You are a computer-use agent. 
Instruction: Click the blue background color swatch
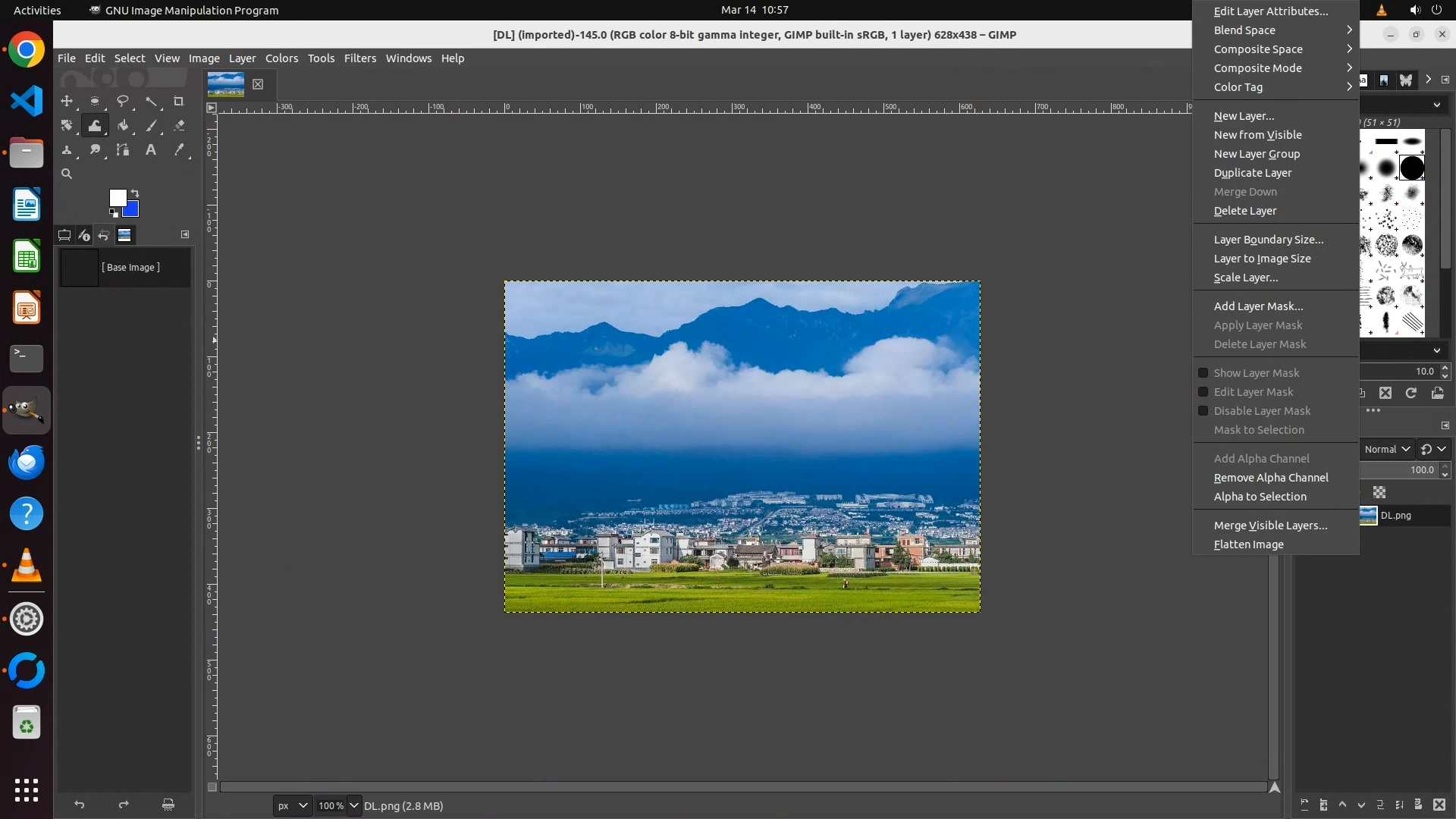[x=133, y=211]
